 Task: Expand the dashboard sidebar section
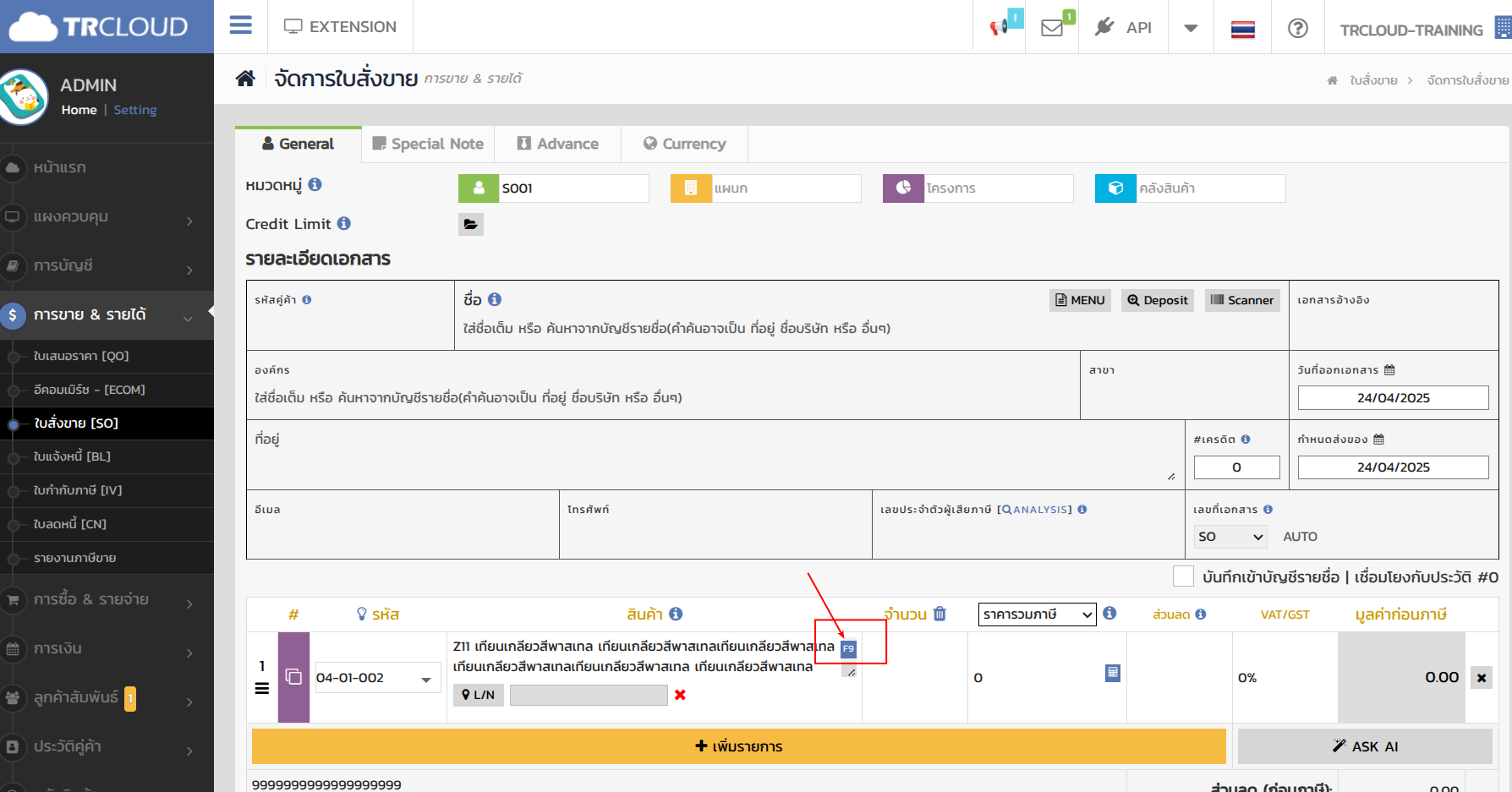pyautogui.click(x=107, y=217)
